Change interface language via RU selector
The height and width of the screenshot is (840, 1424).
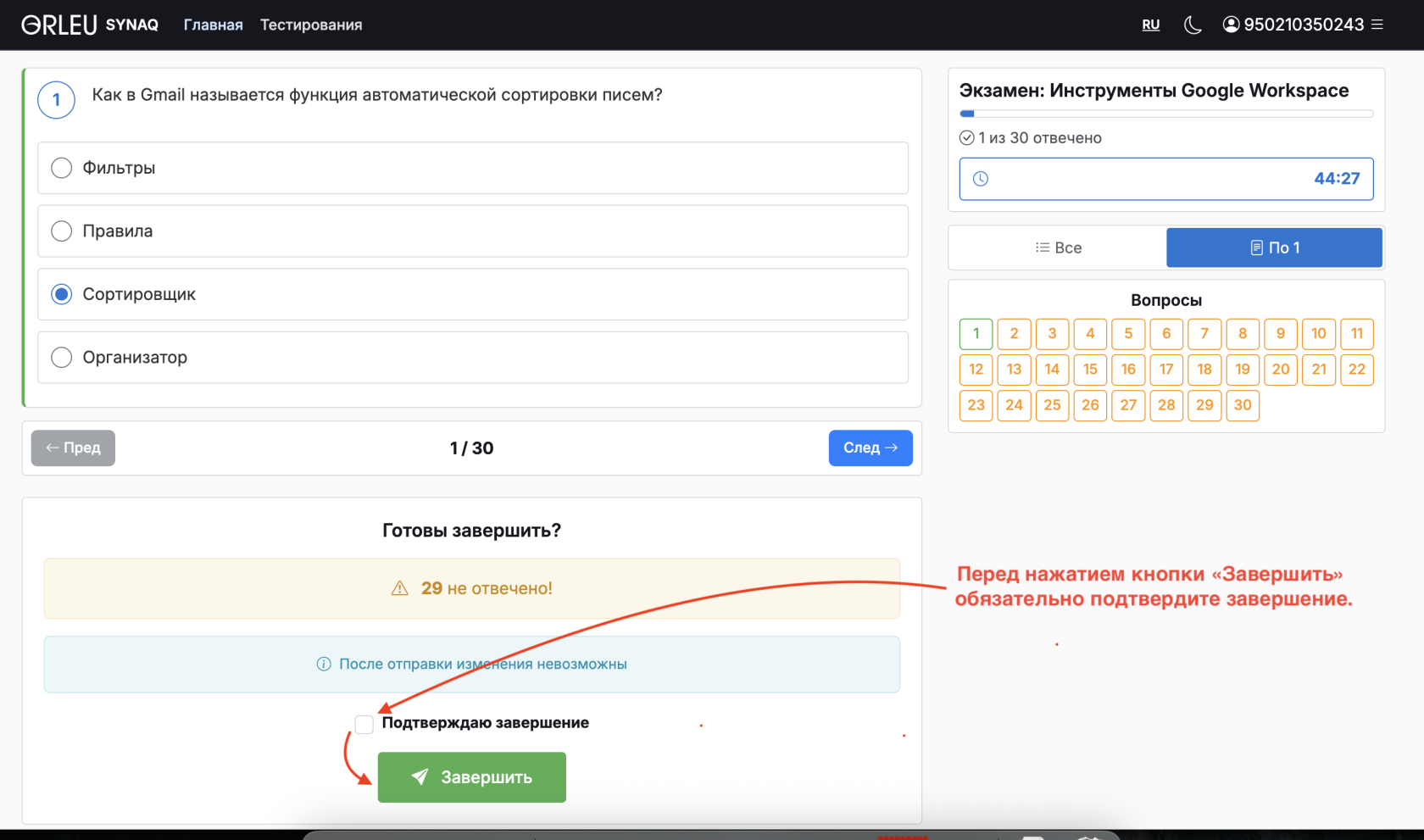[x=1150, y=25]
